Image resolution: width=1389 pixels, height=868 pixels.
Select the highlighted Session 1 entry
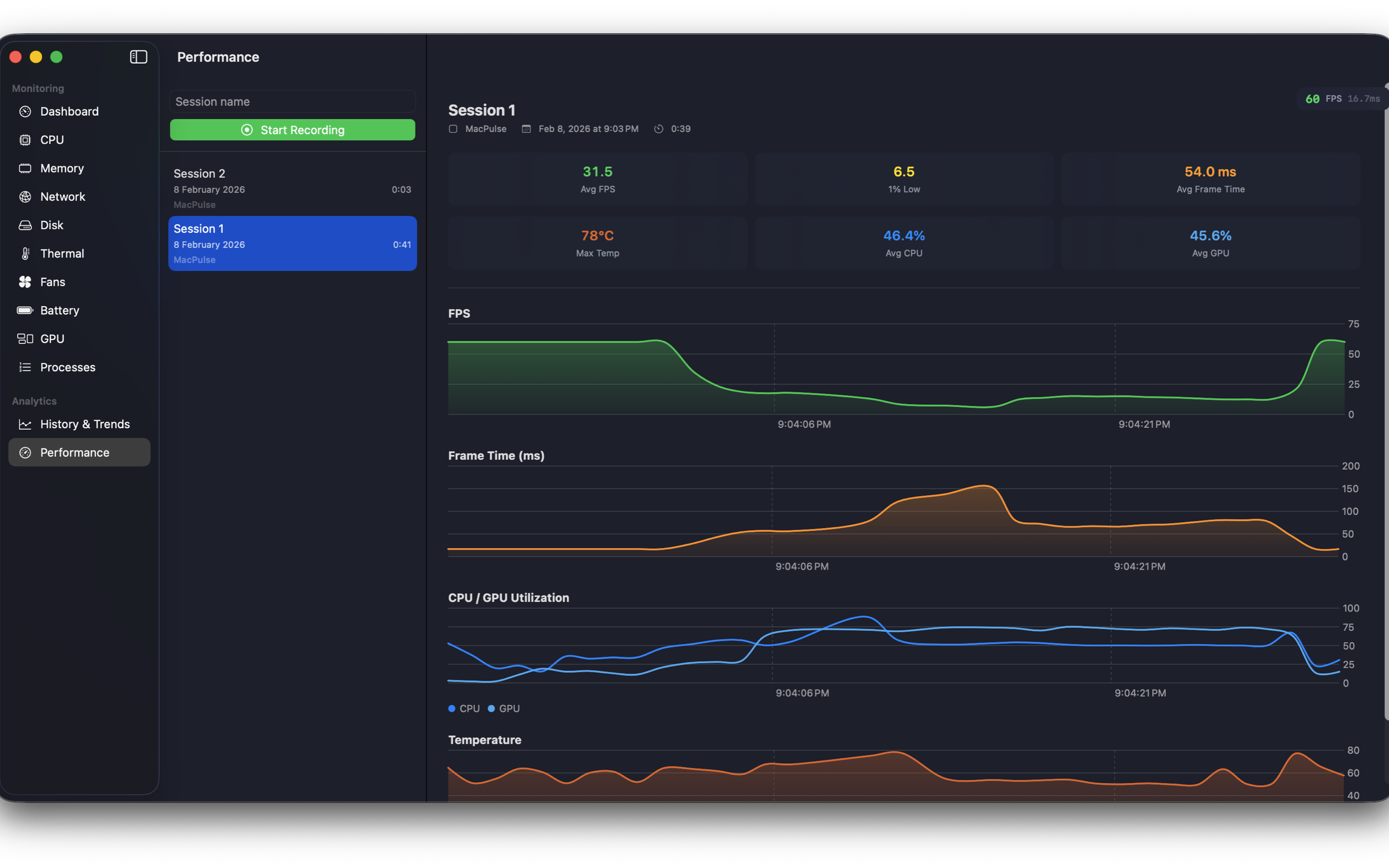click(292, 244)
